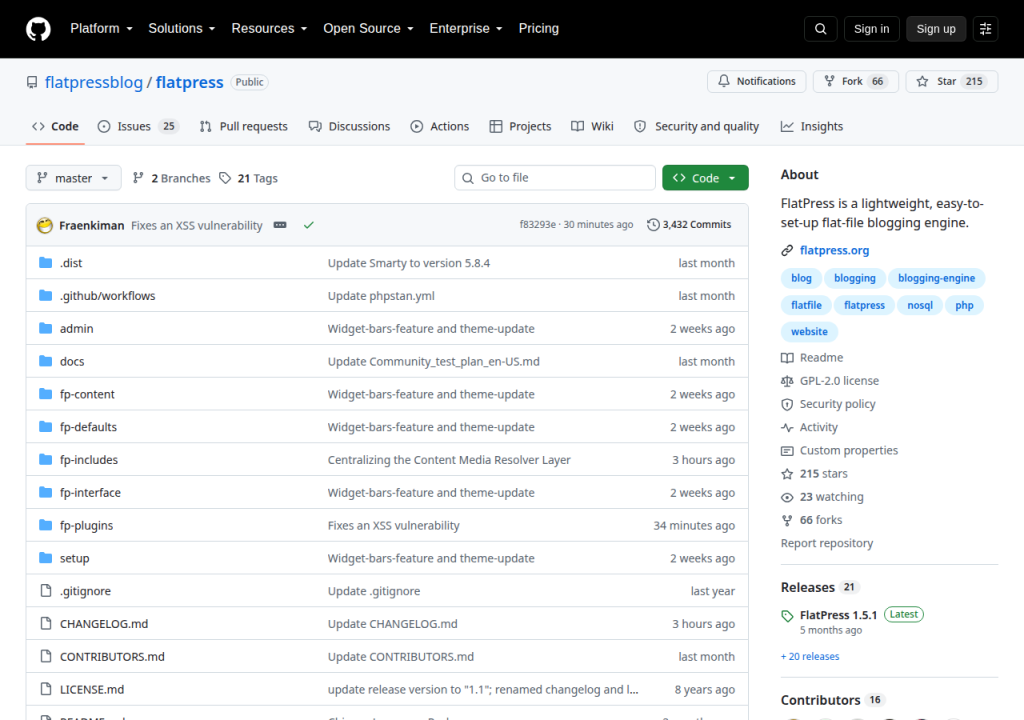Click the repository icon before flatpressblog
This screenshot has height=720, width=1024.
[32, 82]
